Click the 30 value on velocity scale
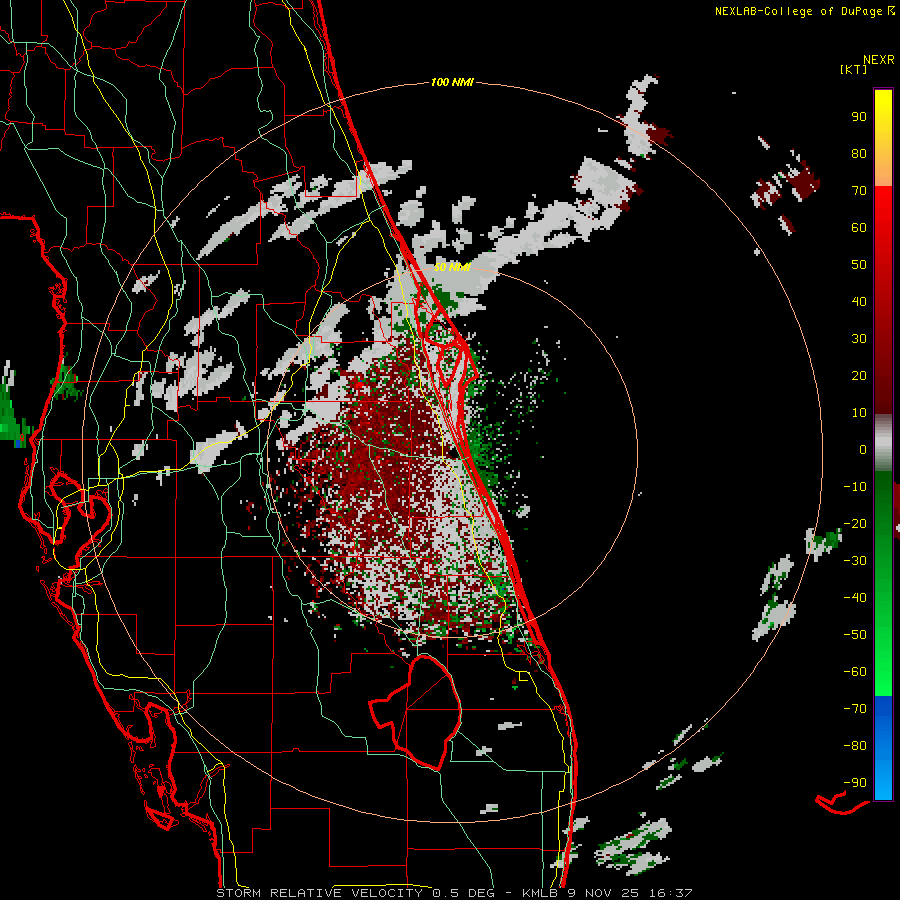The height and width of the screenshot is (900, 900). tap(859, 339)
